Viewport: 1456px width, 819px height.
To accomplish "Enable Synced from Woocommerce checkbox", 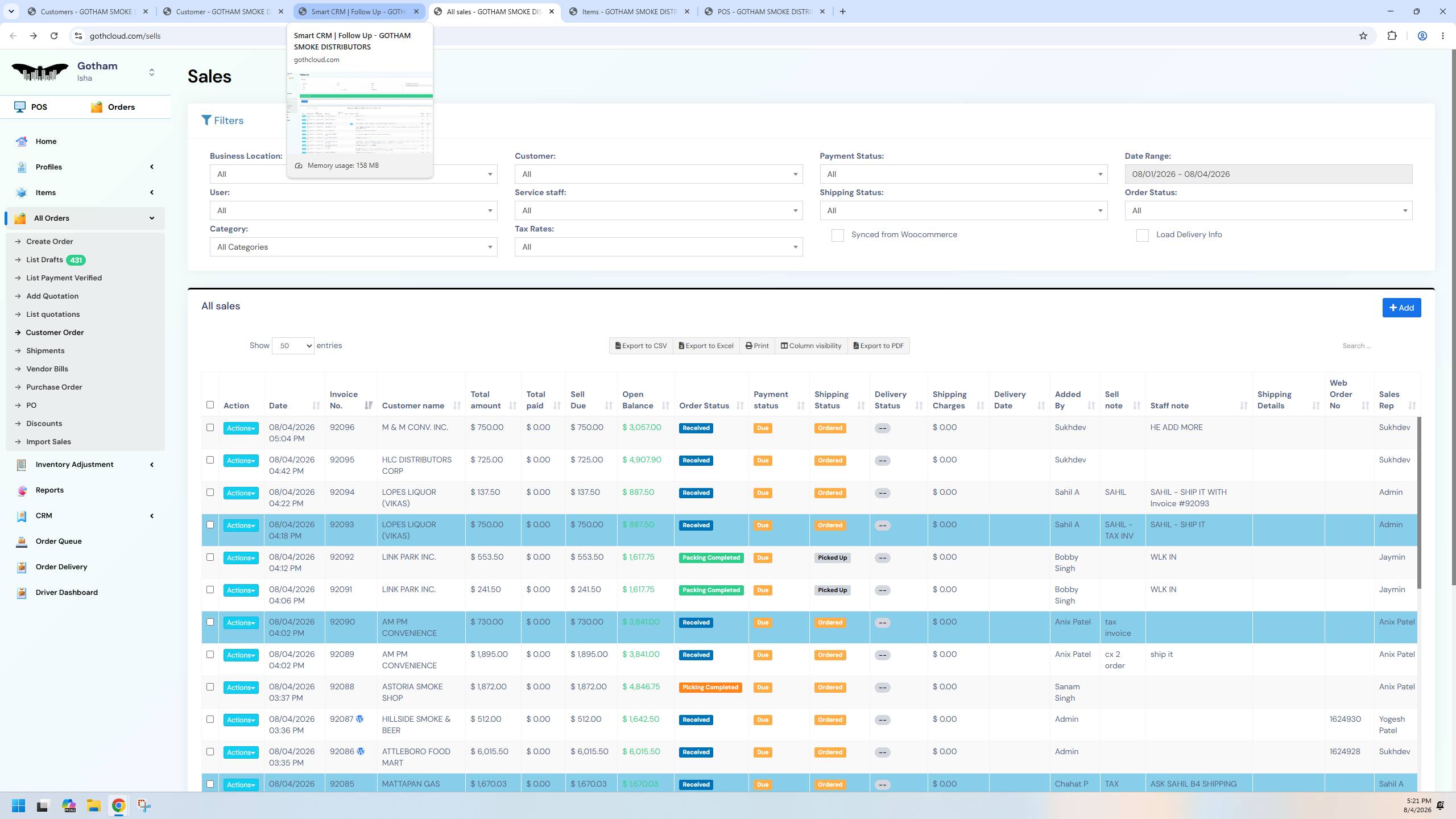I will (837, 235).
